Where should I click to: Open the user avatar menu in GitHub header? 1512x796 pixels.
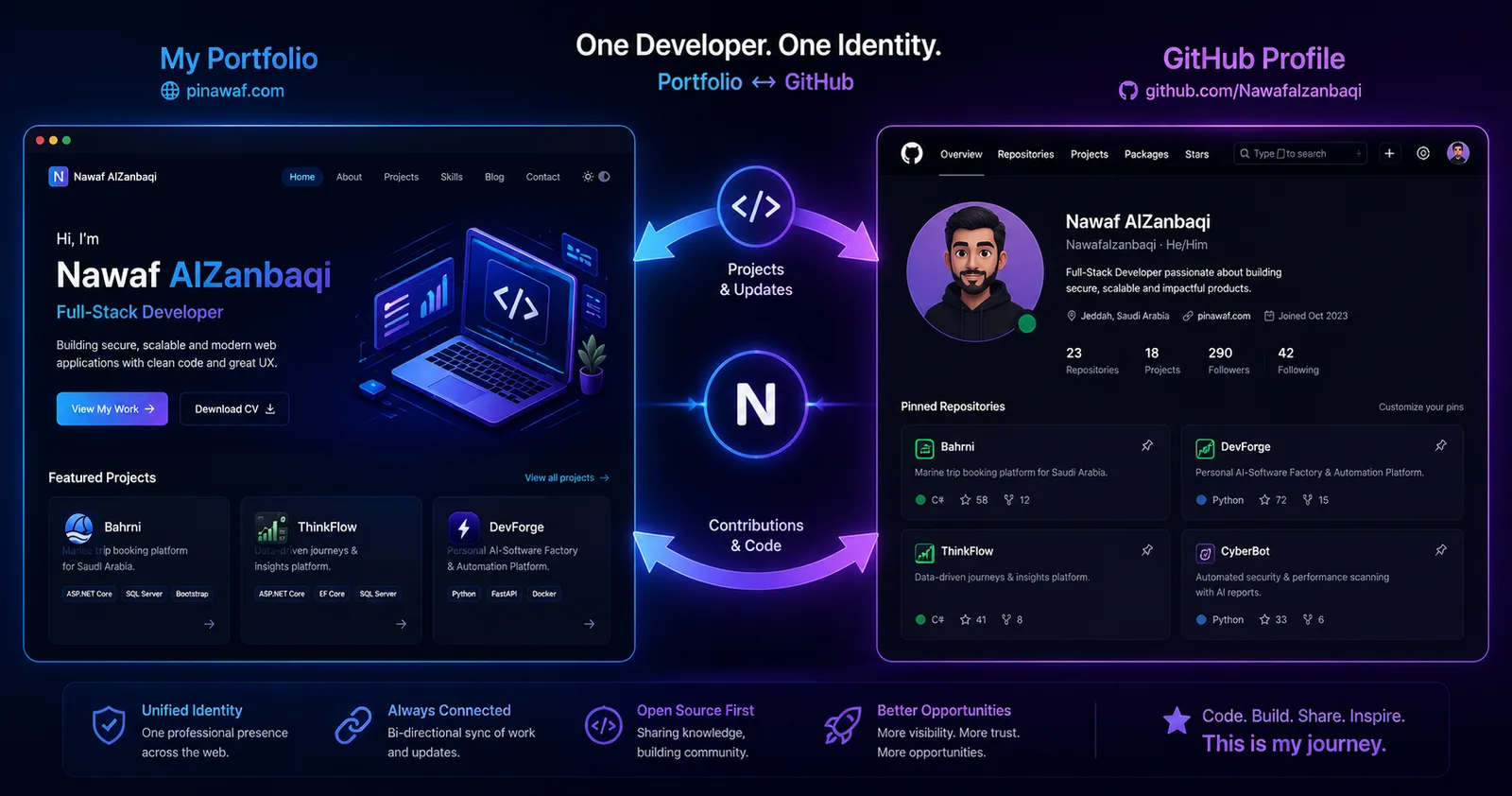1458,153
